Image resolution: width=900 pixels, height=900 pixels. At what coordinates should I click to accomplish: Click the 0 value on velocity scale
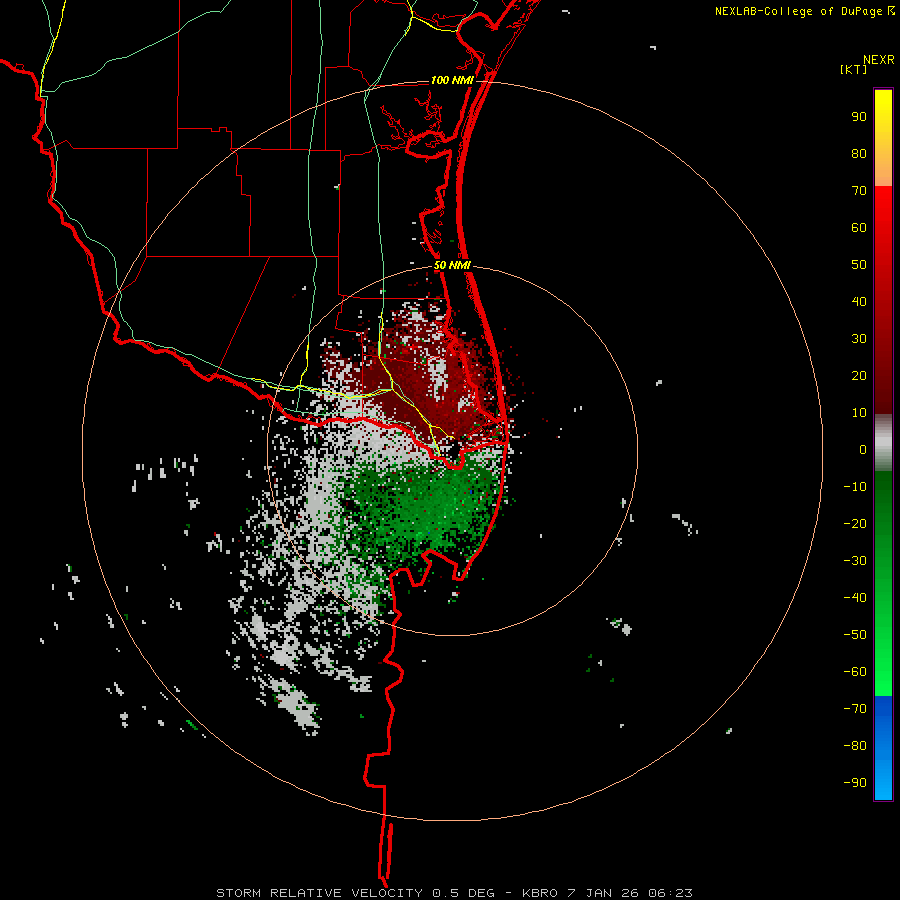pyautogui.click(x=863, y=450)
